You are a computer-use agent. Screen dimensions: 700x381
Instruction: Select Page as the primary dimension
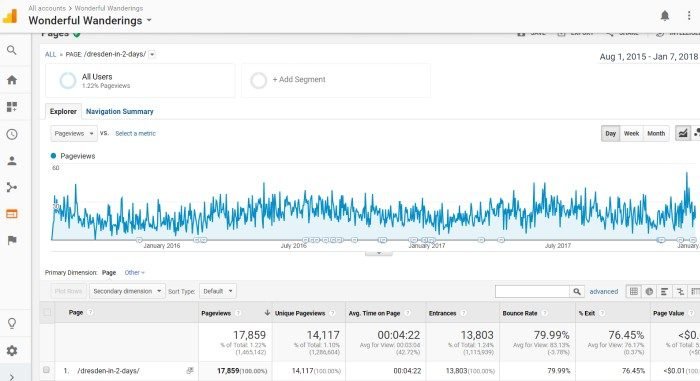[109, 272]
